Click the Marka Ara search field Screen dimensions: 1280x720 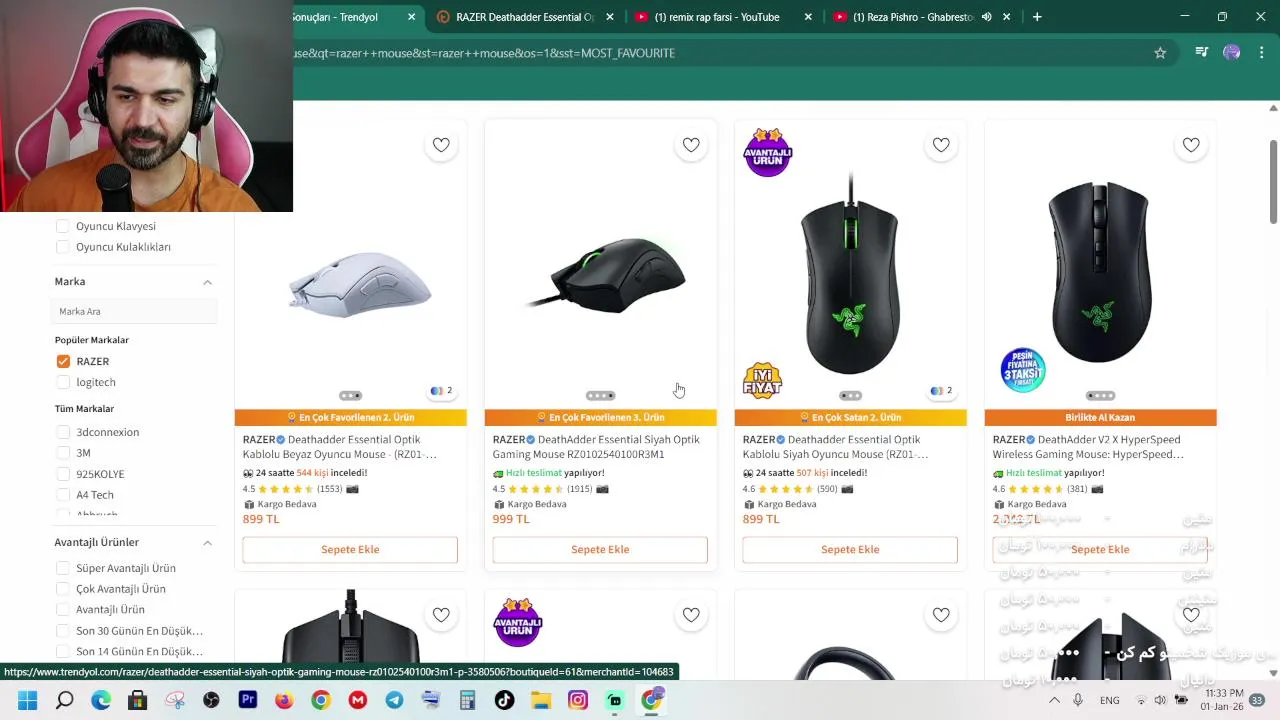[x=135, y=311]
